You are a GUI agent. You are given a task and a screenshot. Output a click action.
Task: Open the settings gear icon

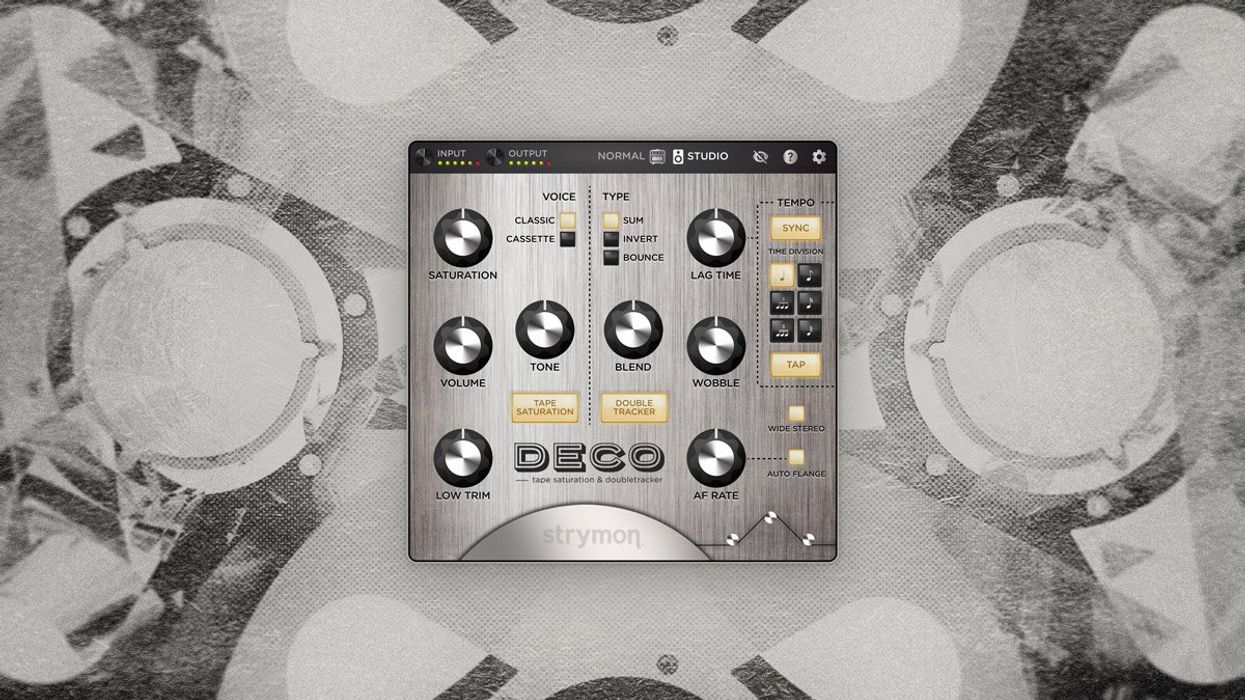[x=819, y=156]
